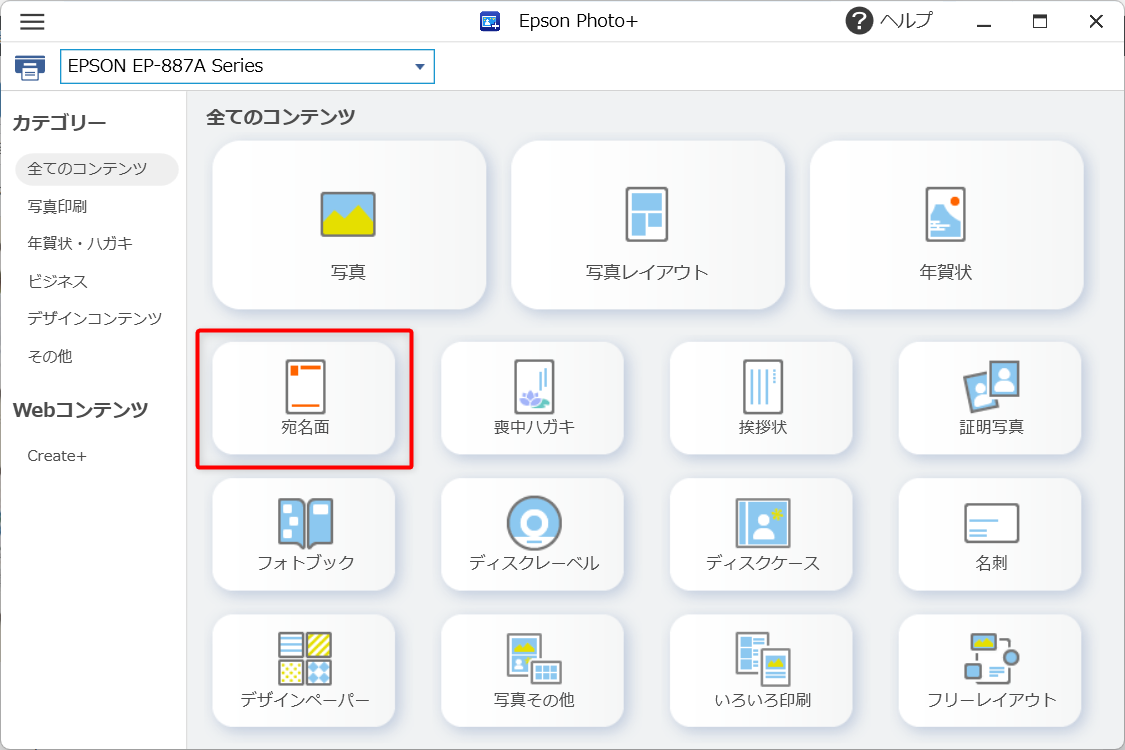The image size is (1125, 750).
Task: Open the highlighted 宛名面 address tile
Action: click(304, 398)
